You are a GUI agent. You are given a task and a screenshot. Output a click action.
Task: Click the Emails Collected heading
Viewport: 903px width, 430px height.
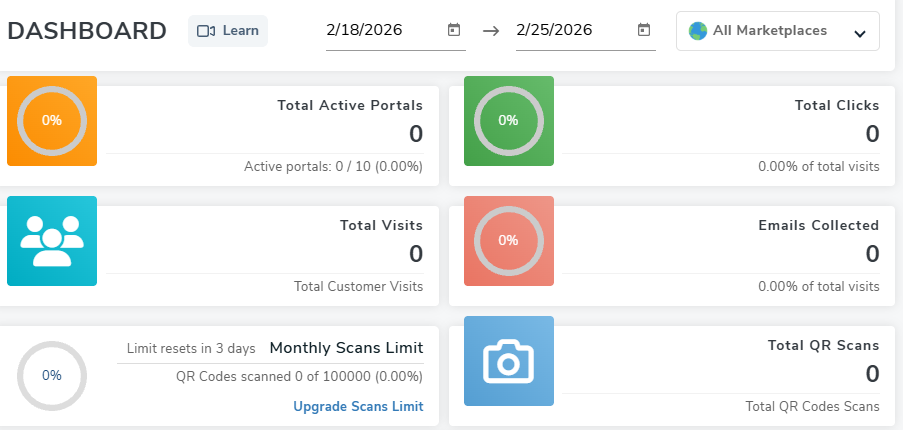point(819,225)
